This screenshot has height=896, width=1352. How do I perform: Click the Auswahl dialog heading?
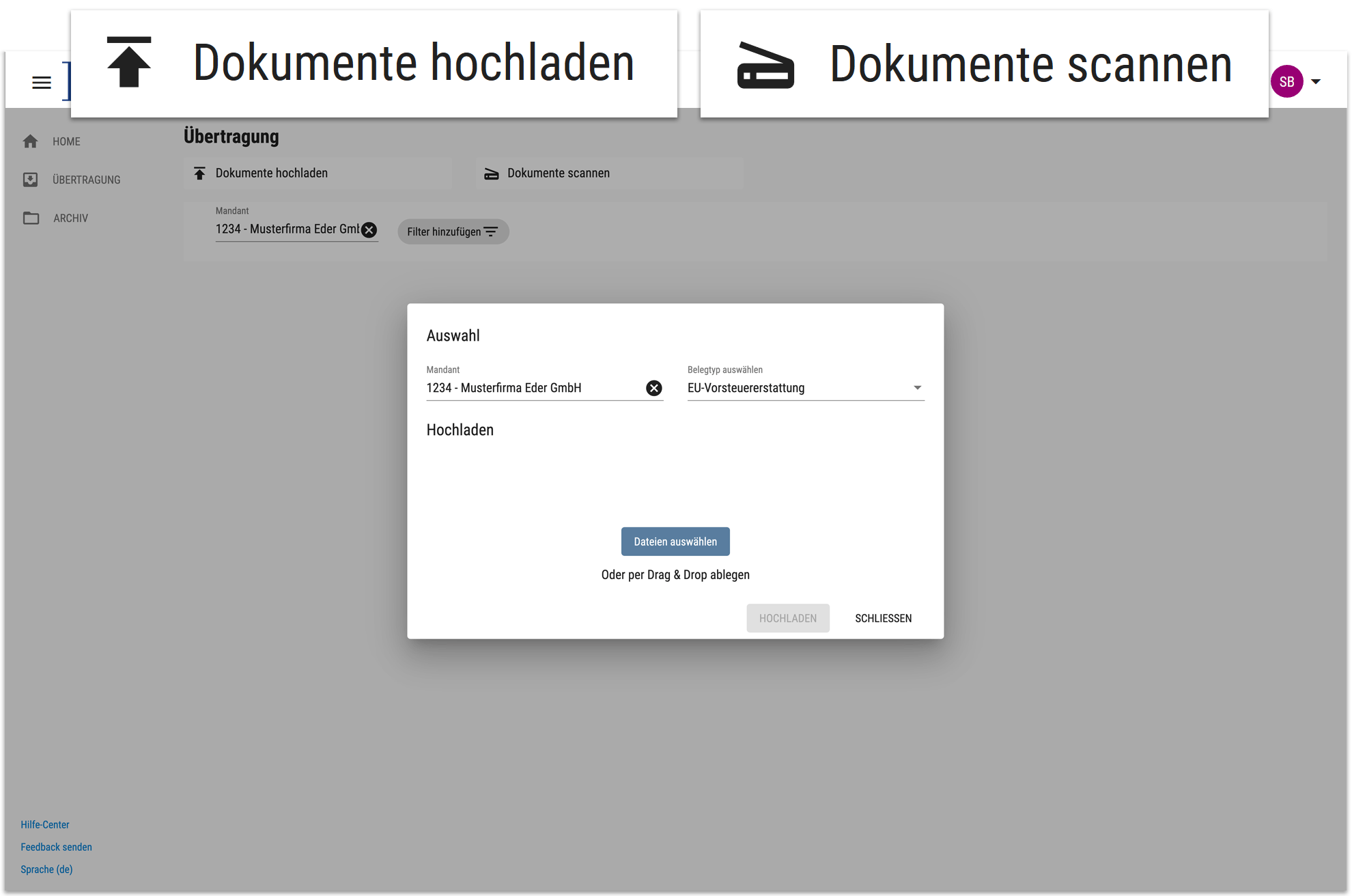pos(453,335)
